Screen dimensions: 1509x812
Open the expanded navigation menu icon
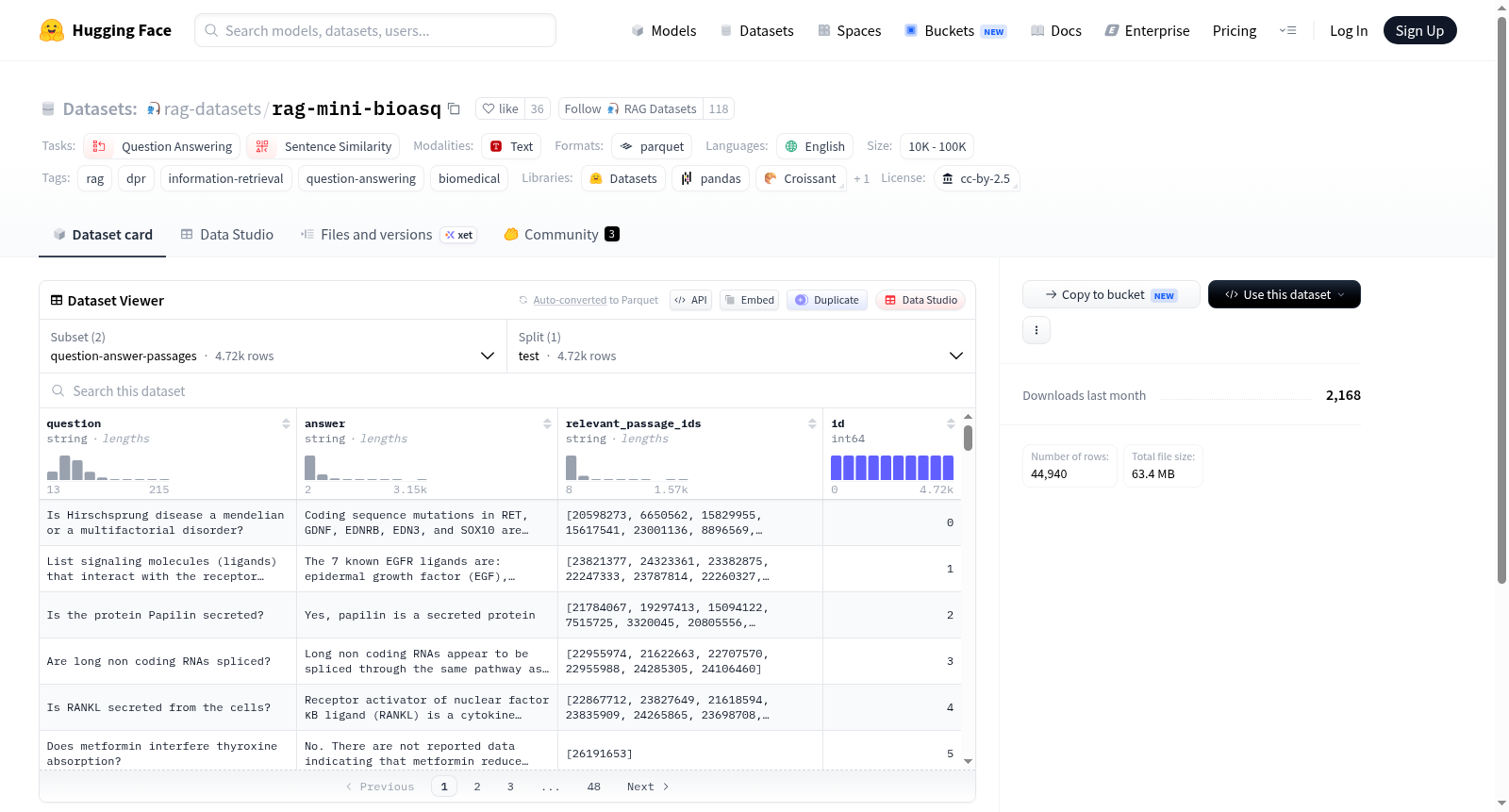click(1287, 30)
